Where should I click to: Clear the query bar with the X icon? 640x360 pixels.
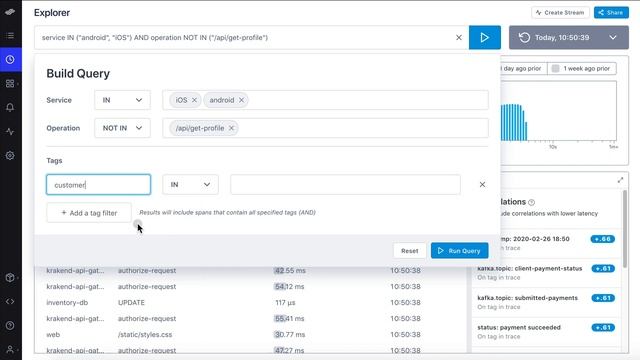[x=459, y=38]
